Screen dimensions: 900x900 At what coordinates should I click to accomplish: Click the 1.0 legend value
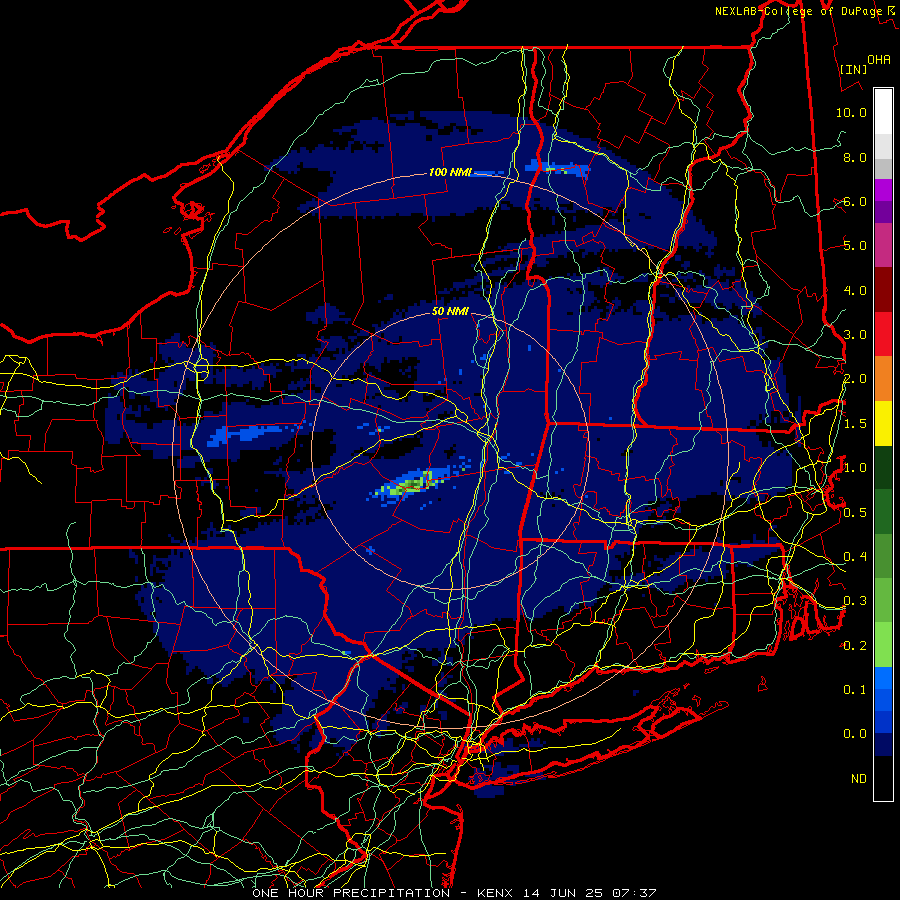pyautogui.click(x=855, y=468)
